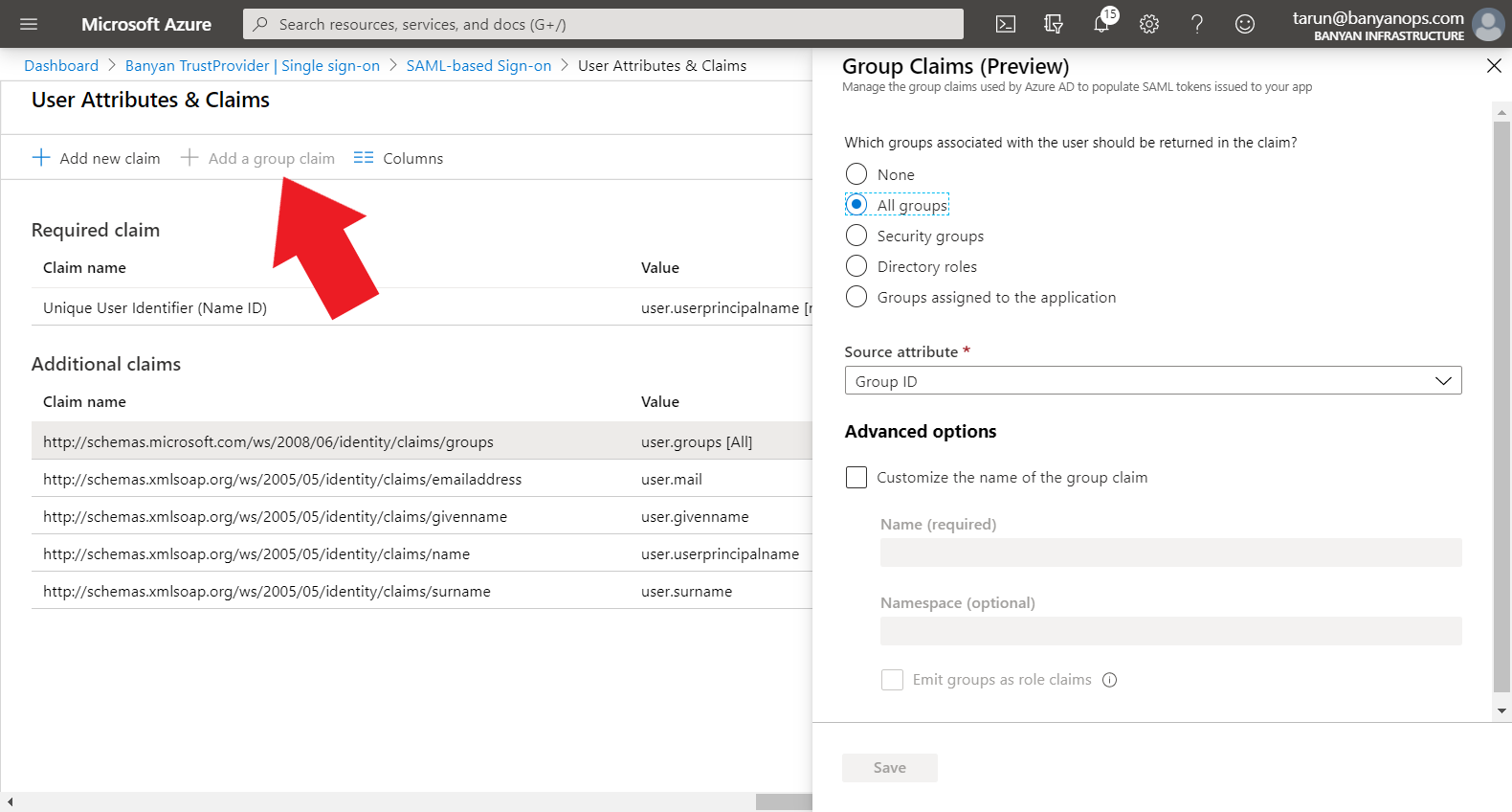Open Banyan TrustProvider | Single sign-on breadcrumb

click(x=253, y=65)
